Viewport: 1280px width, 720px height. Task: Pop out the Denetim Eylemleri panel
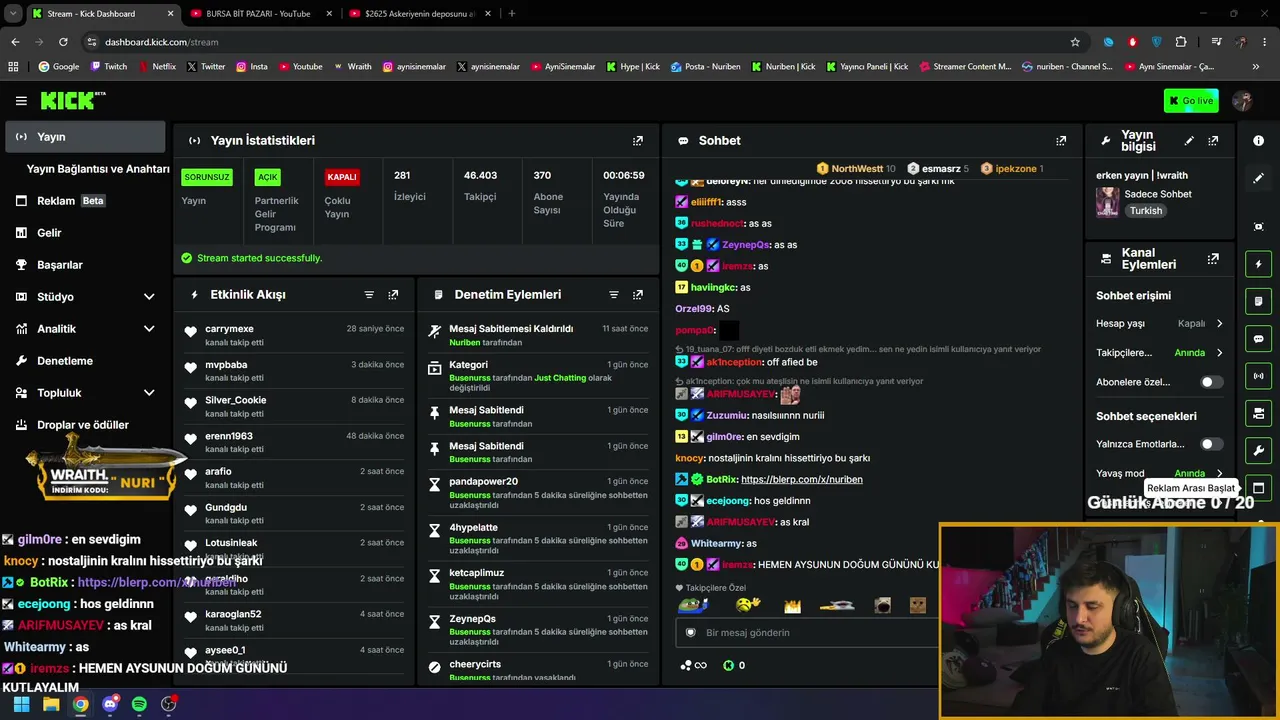[638, 295]
